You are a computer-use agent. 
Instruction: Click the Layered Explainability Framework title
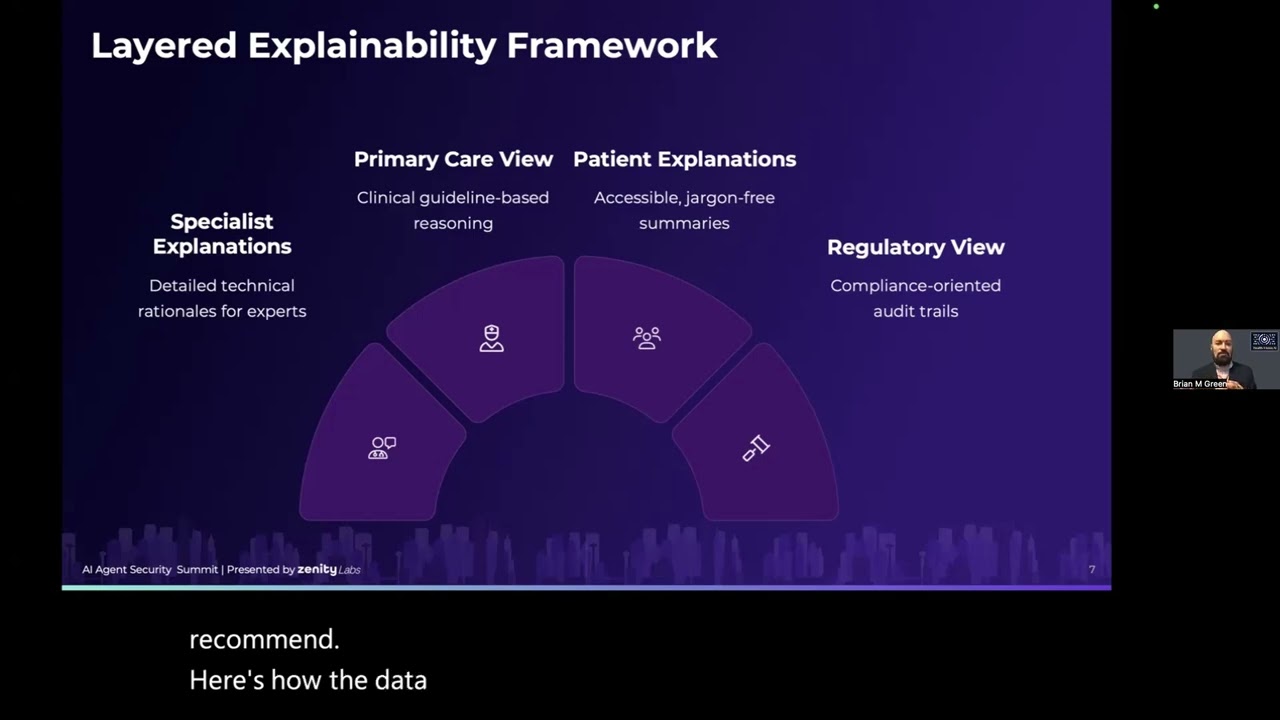tap(404, 46)
